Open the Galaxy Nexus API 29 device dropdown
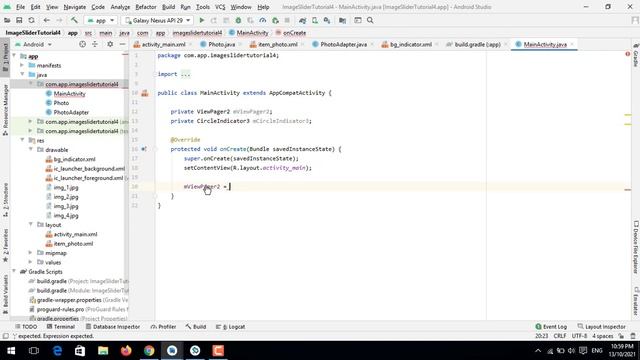Image resolution: width=640 pixels, height=360 pixels. click(x=157, y=20)
